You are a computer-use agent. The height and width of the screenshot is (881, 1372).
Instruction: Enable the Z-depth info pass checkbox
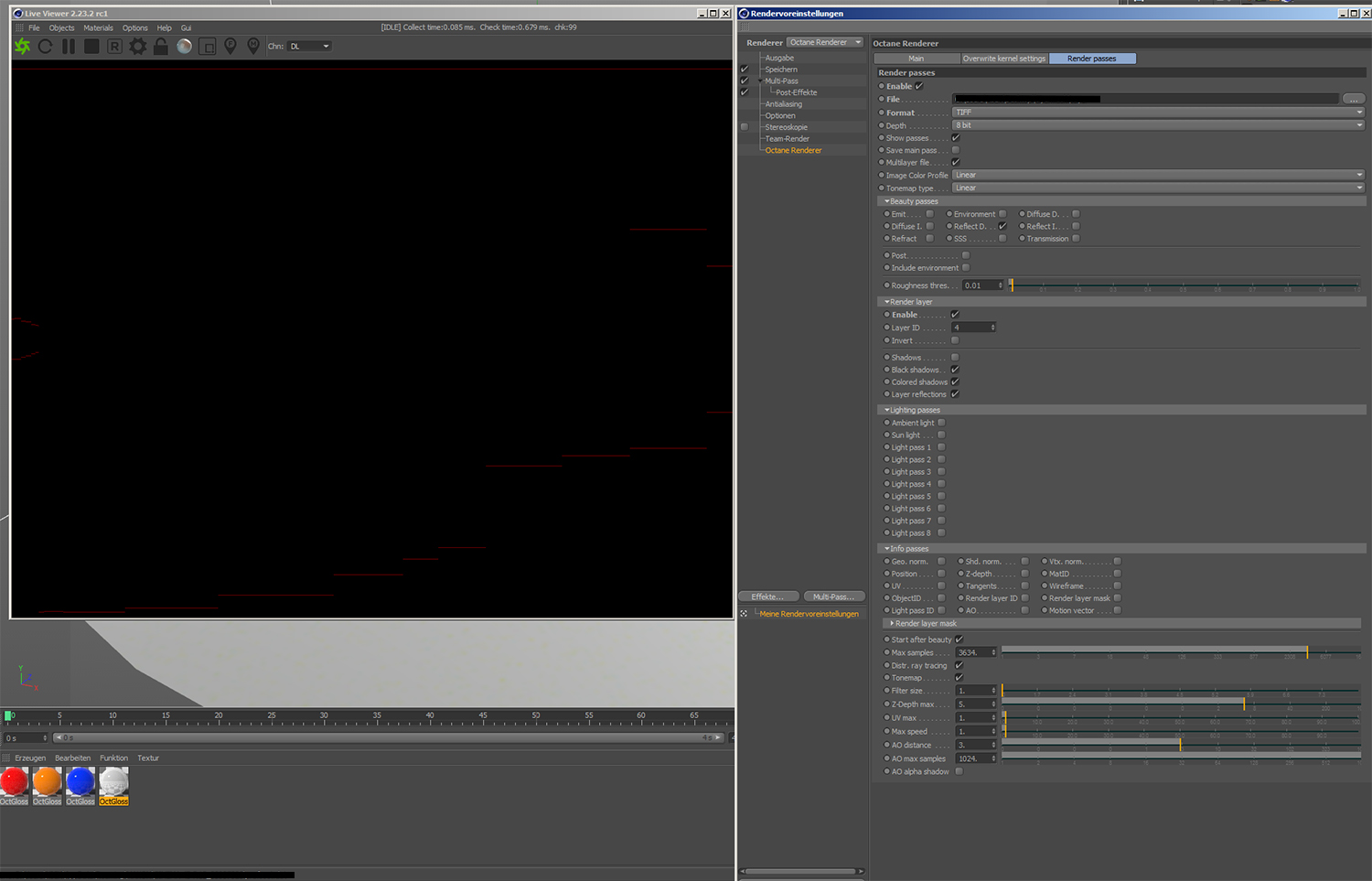click(x=1024, y=574)
